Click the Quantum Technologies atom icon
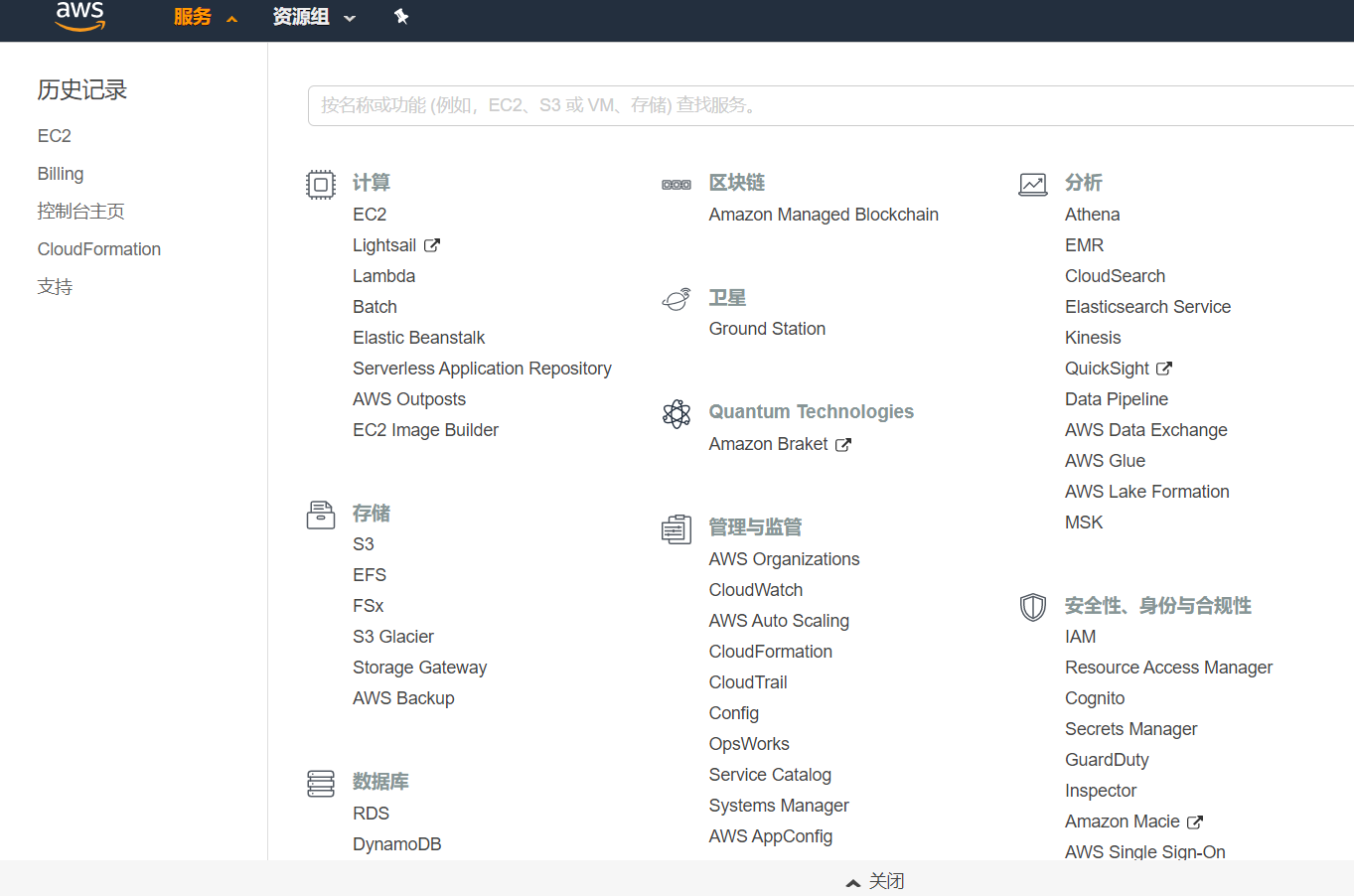The width and height of the screenshot is (1354, 896). coord(677,413)
